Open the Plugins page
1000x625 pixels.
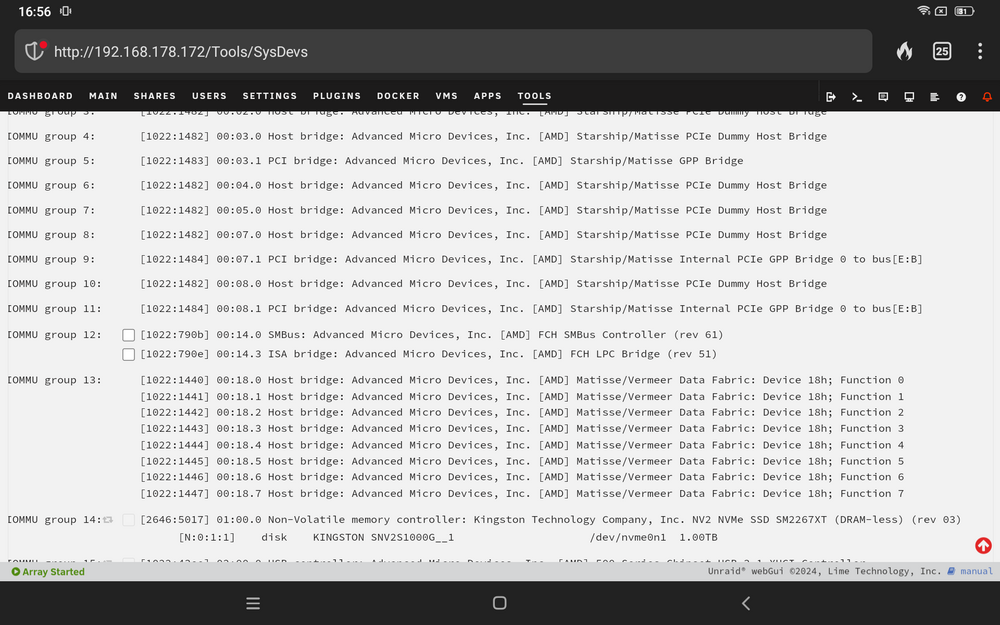(x=337, y=96)
